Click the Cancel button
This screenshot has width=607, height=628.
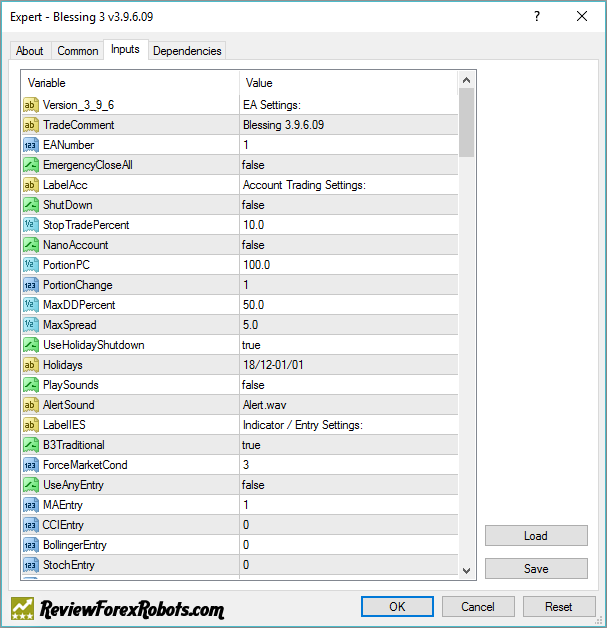pyautogui.click(x=478, y=606)
